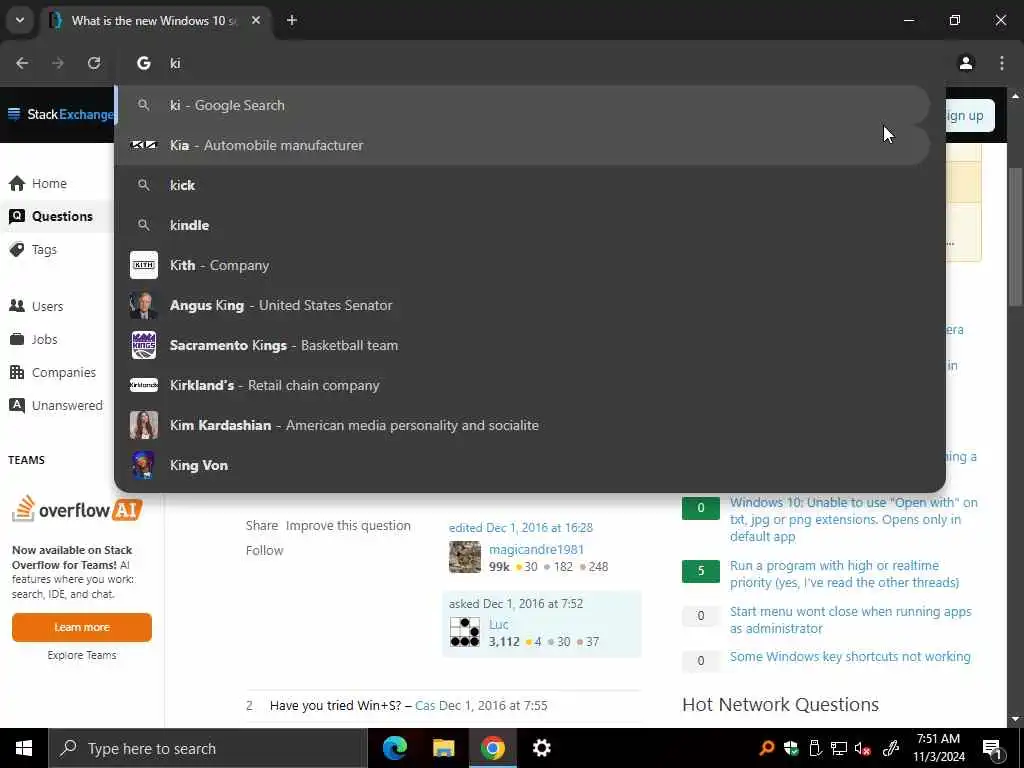Click the 'Type here to search' box

(x=208, y=748)
